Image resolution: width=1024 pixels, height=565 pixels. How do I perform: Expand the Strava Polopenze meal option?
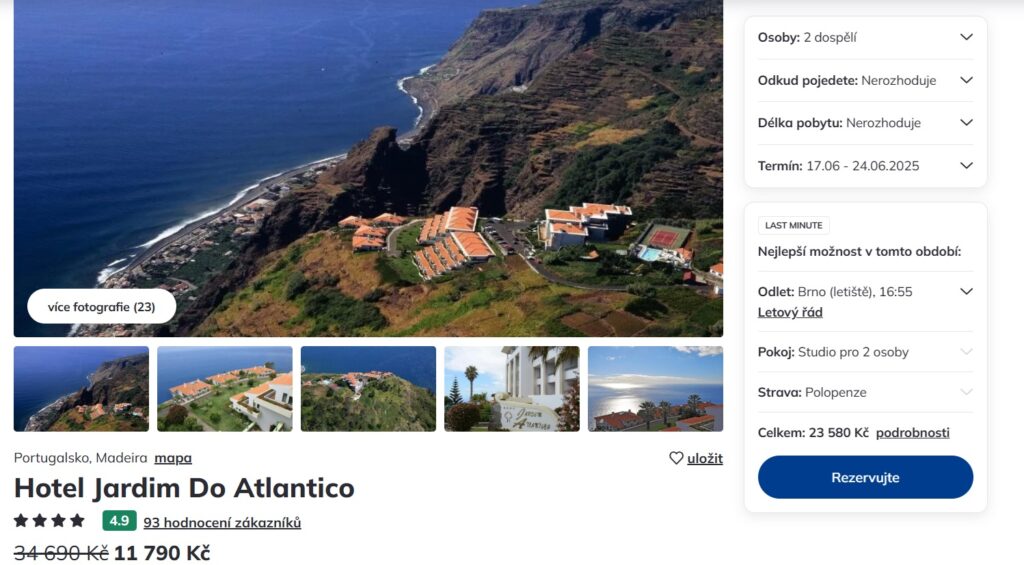point(966,392)
